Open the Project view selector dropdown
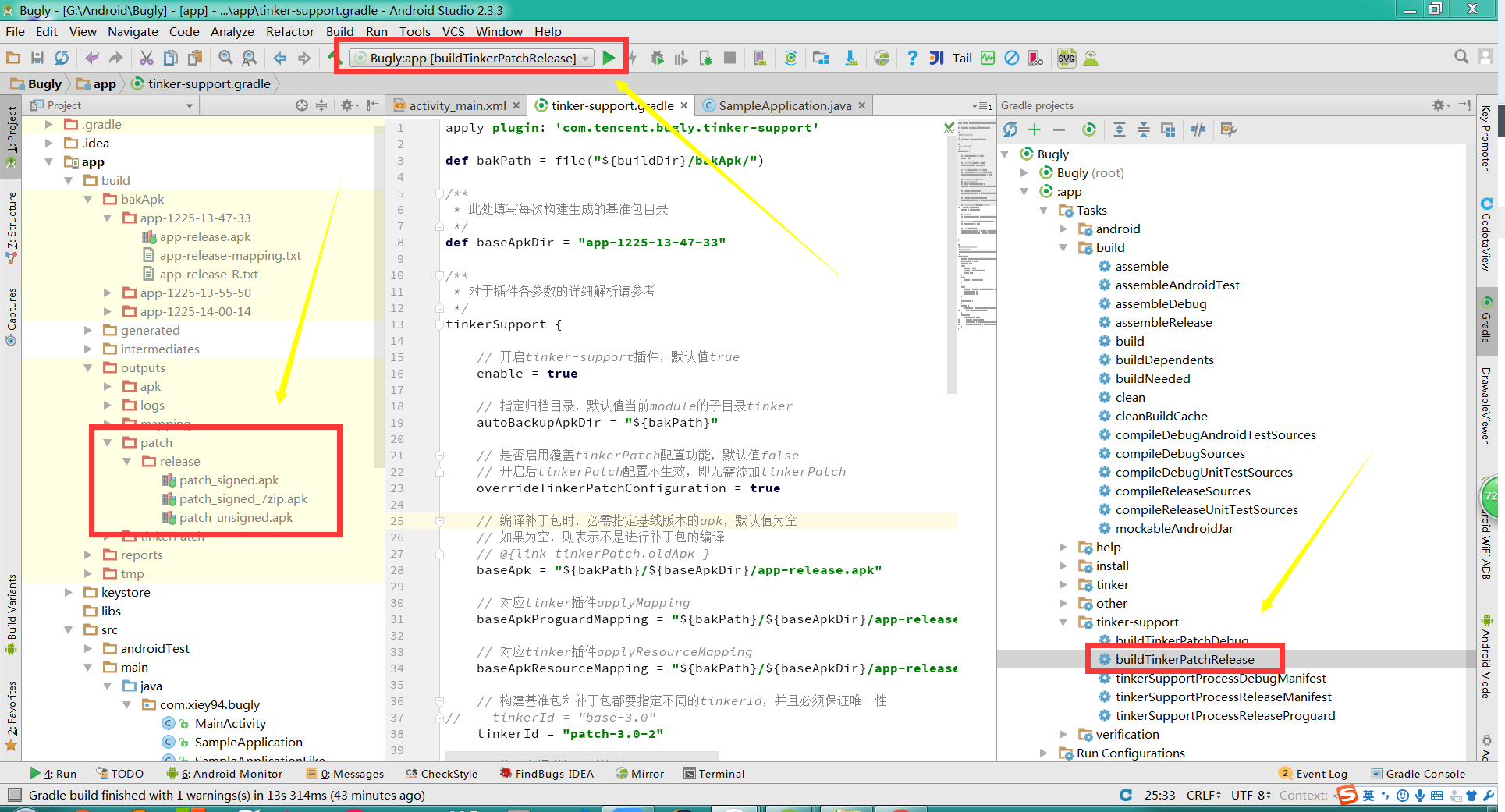Screen dimensions: 1505x812 pyautogui.click(x=112, y=105)
